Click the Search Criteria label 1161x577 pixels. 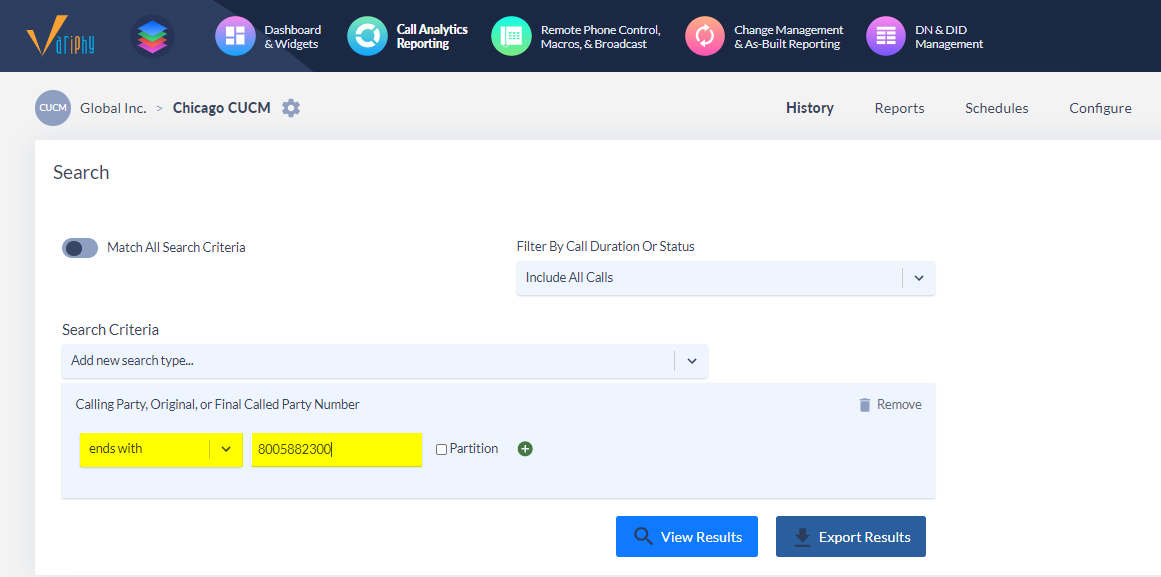pos(110,330)
